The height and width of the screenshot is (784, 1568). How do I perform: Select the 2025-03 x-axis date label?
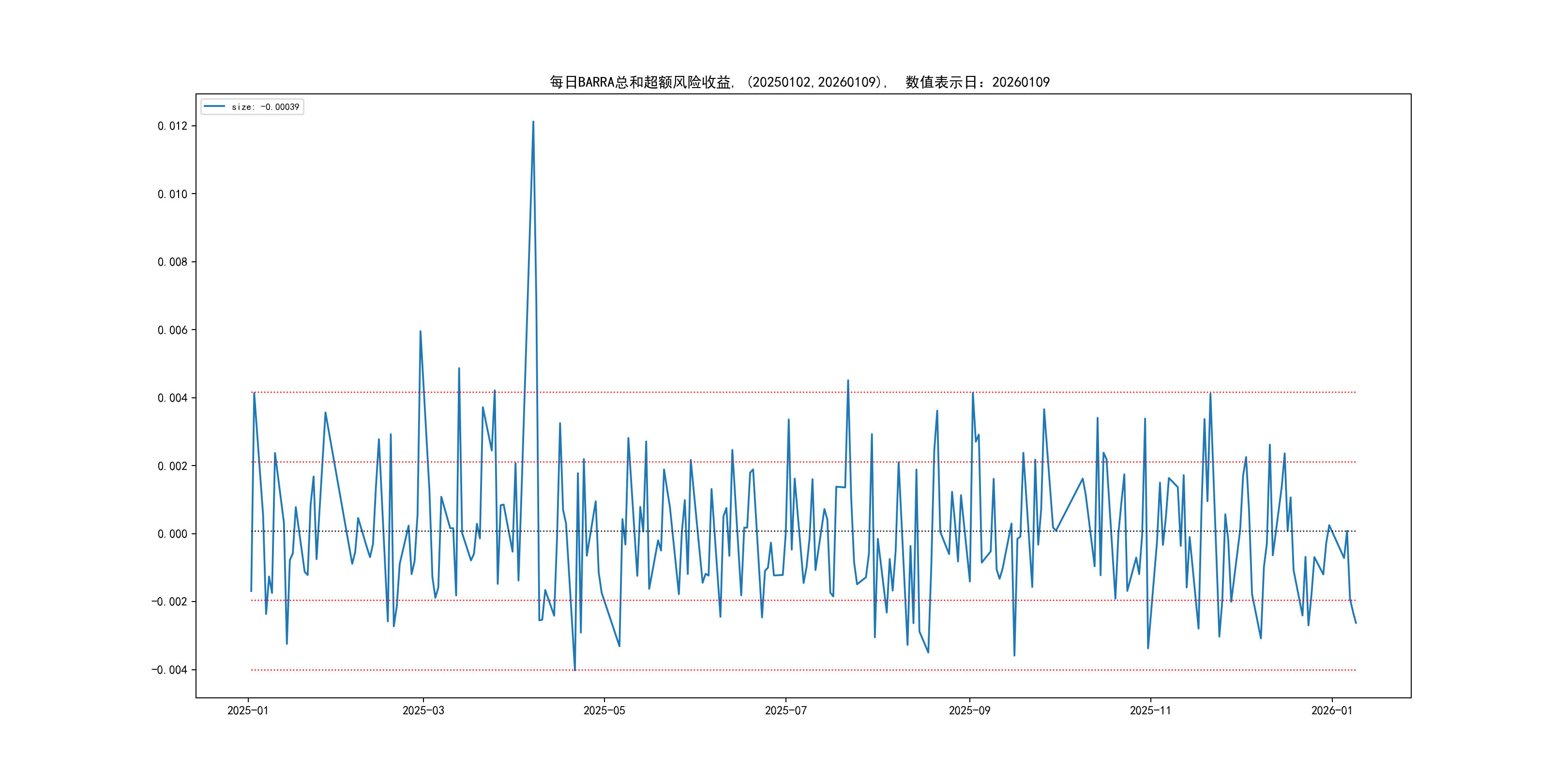[x=423, y=711]
